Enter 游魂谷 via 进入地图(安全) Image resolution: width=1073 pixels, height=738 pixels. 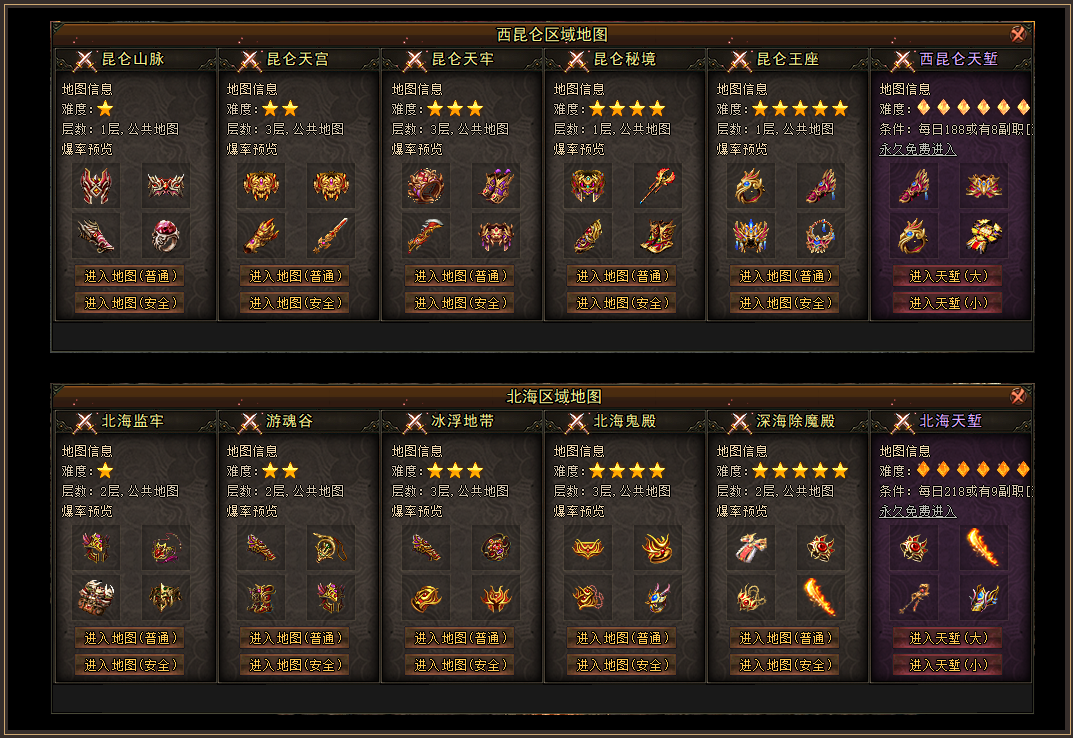point(294,665)
